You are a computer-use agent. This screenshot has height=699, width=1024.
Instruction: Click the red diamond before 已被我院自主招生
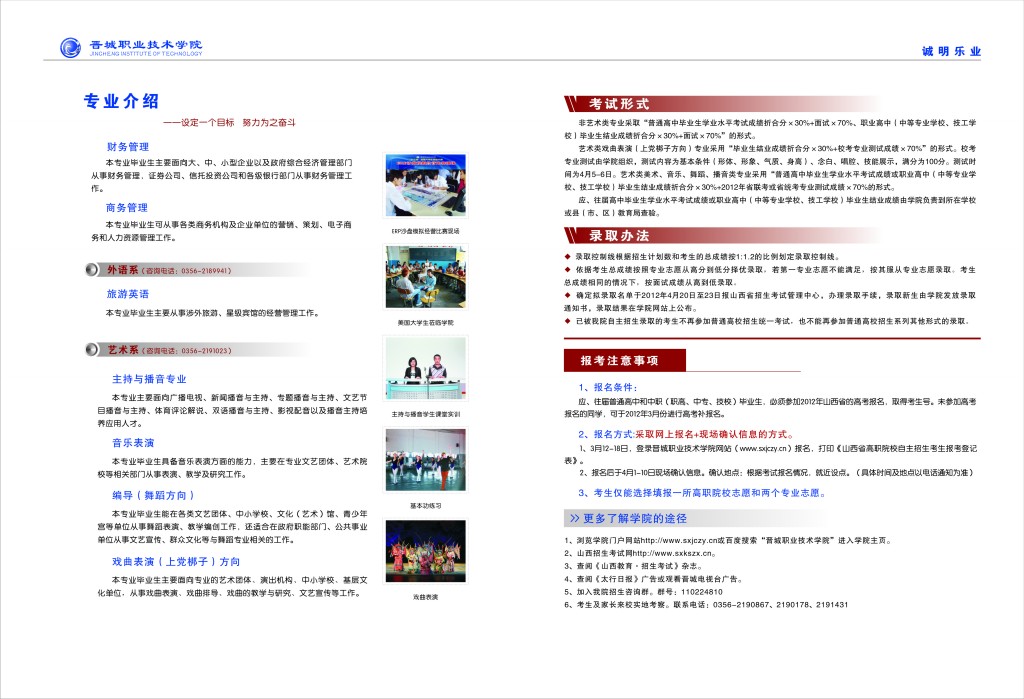tap(568, 321)
